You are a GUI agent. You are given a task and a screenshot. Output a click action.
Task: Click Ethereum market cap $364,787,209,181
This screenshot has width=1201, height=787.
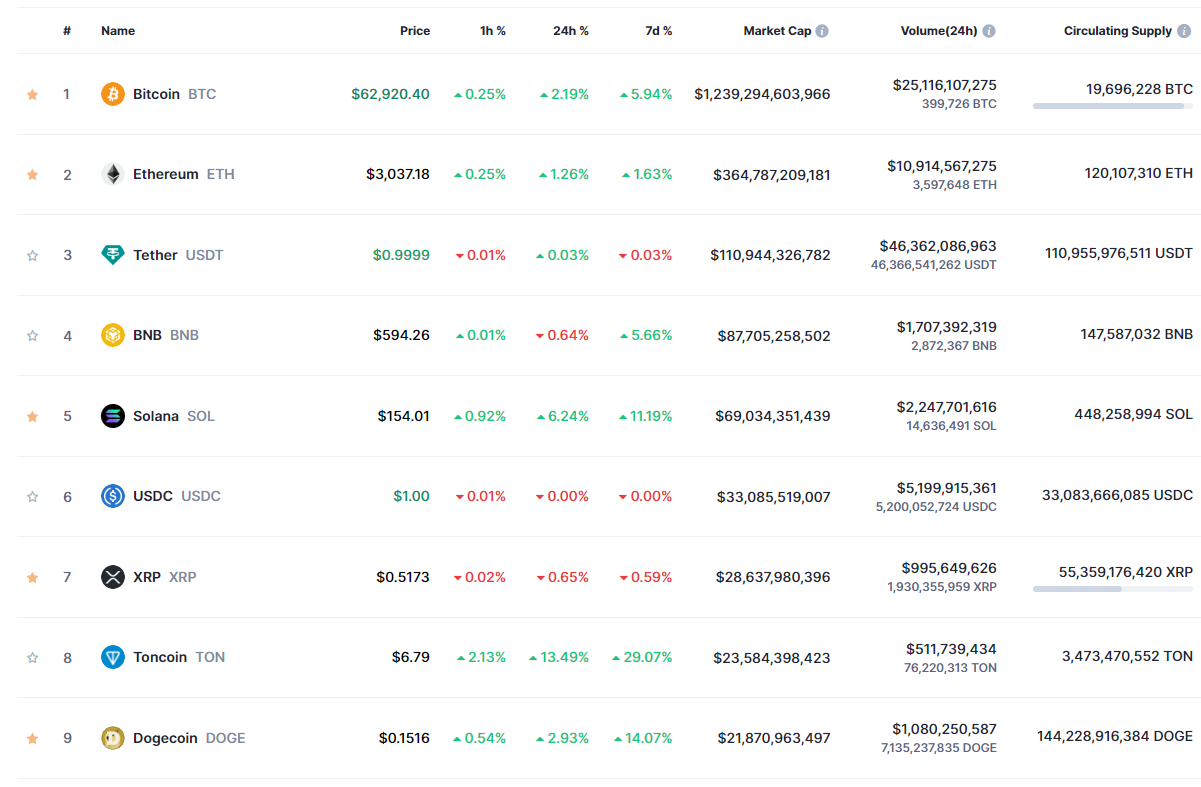(772, 175)
